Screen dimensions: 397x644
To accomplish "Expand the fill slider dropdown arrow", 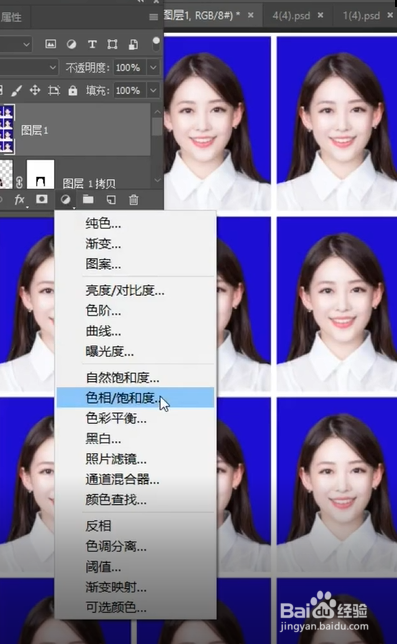I will point(153,90).
